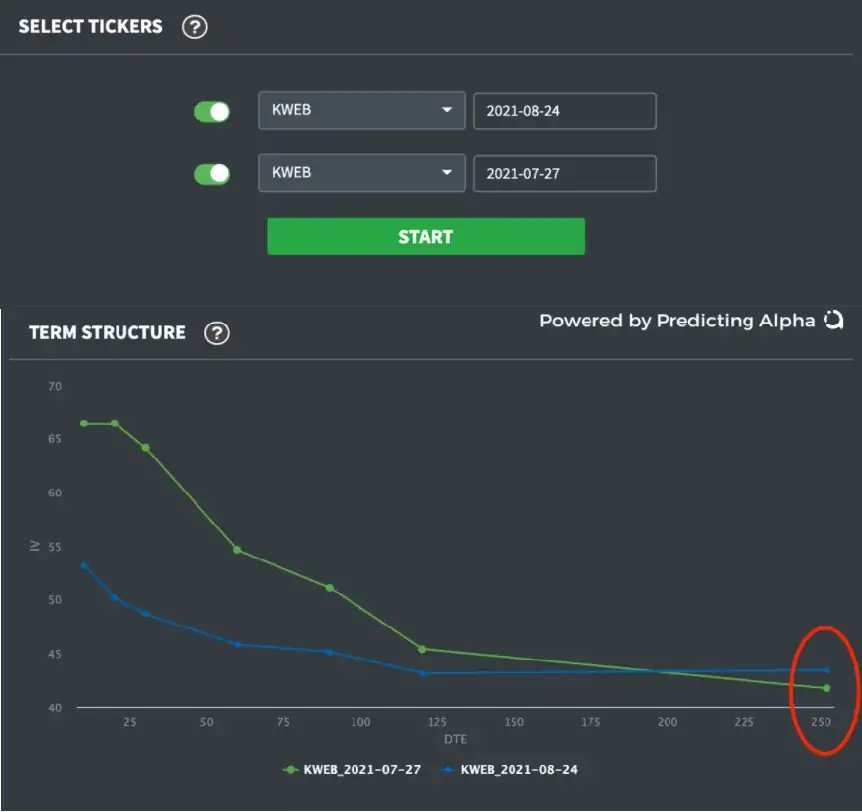Click green data point at 250 DTE
The height and width of the screenshot is (812, 862).
click(826, 688)
